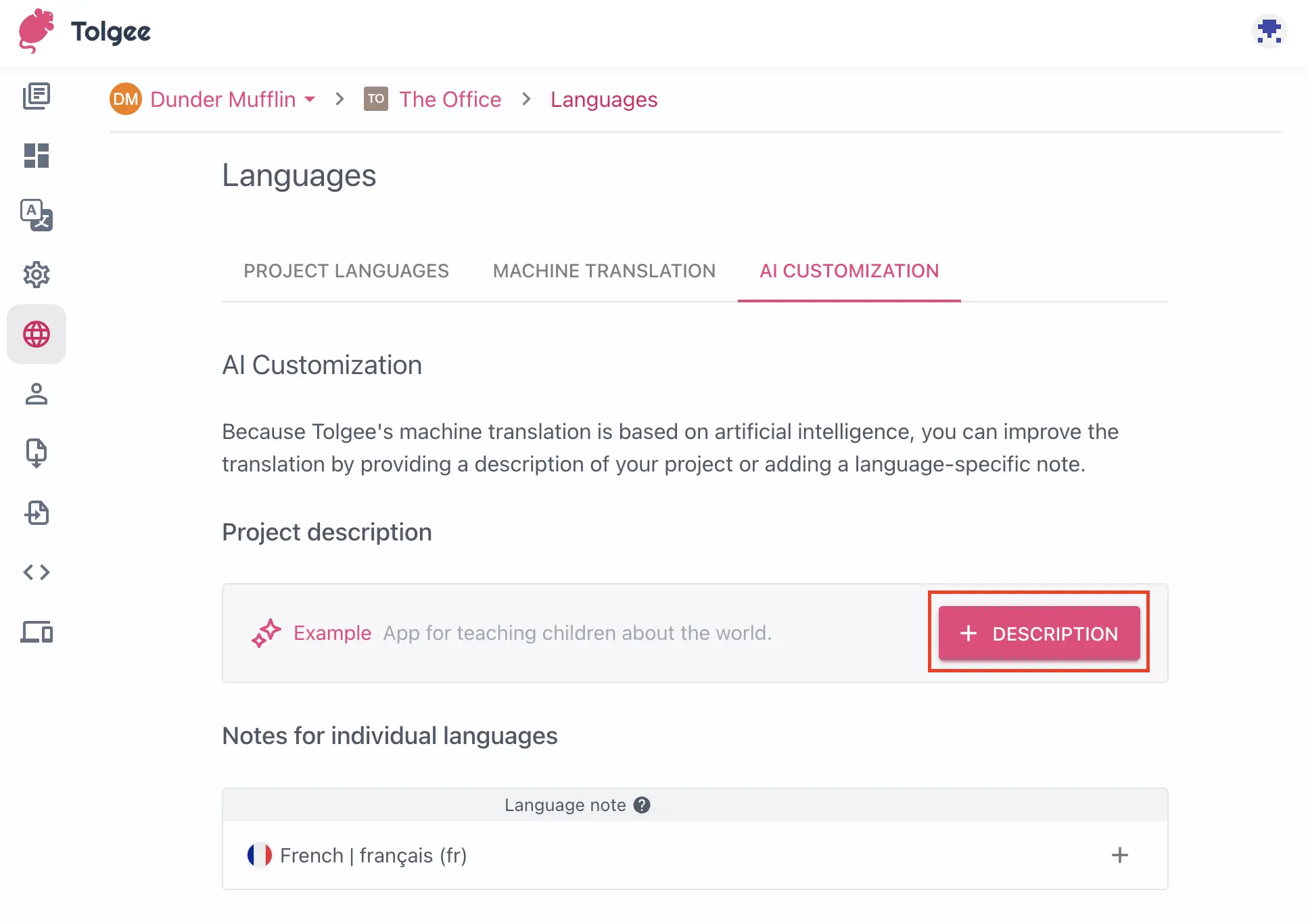The width and height of the screenshot is (1308, 924).
Task: Select the globe Languages sidebar icon
Action: click(x=37, y=334)
